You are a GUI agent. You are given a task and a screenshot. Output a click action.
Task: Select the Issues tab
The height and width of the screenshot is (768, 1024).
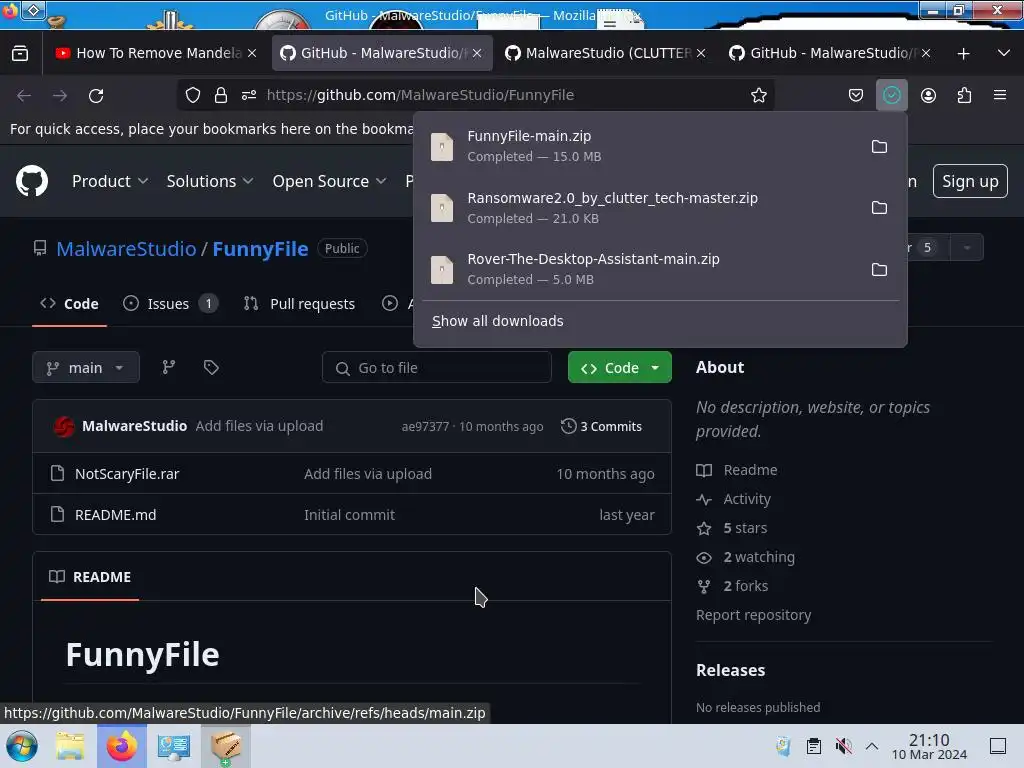[x=170, y=304]
